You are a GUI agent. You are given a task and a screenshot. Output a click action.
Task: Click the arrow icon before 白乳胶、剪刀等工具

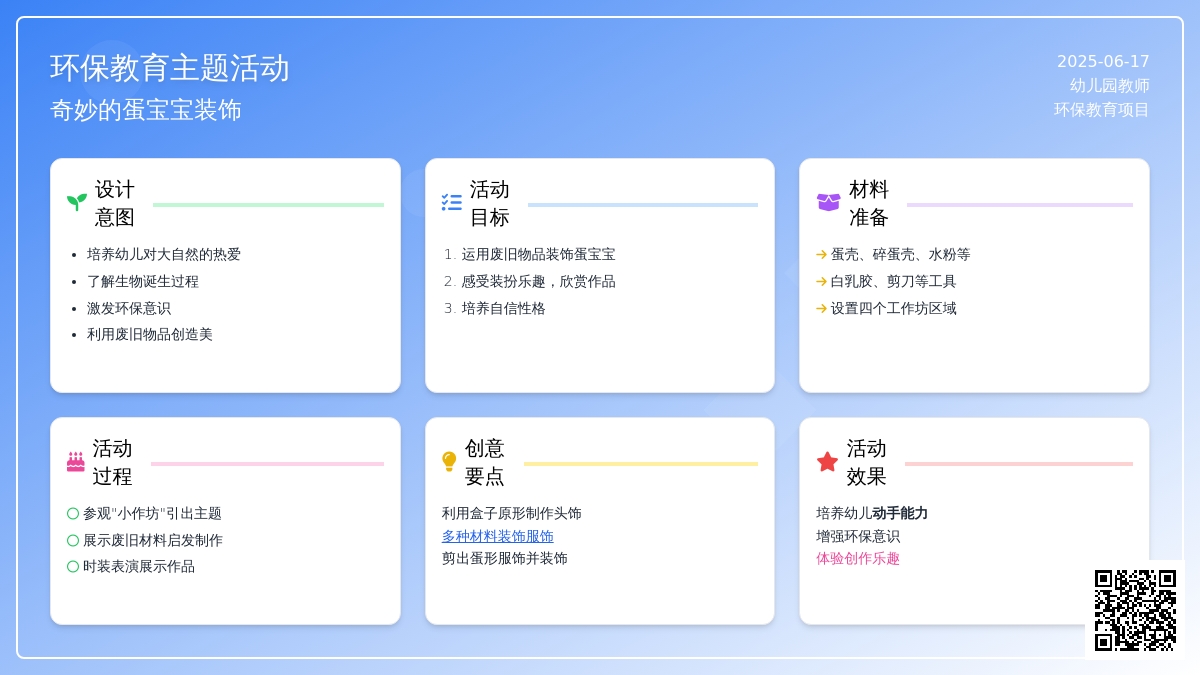click(822, 282)
